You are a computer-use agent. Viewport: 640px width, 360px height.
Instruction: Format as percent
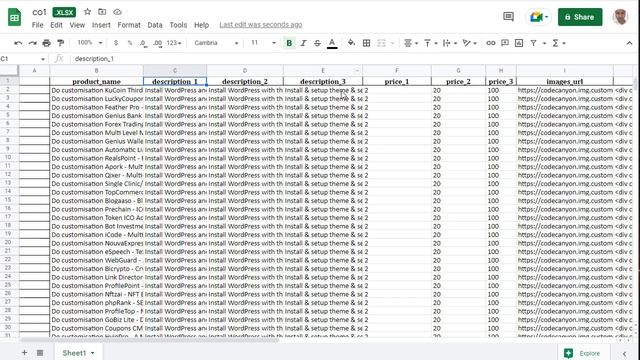(x=130, y=43)
